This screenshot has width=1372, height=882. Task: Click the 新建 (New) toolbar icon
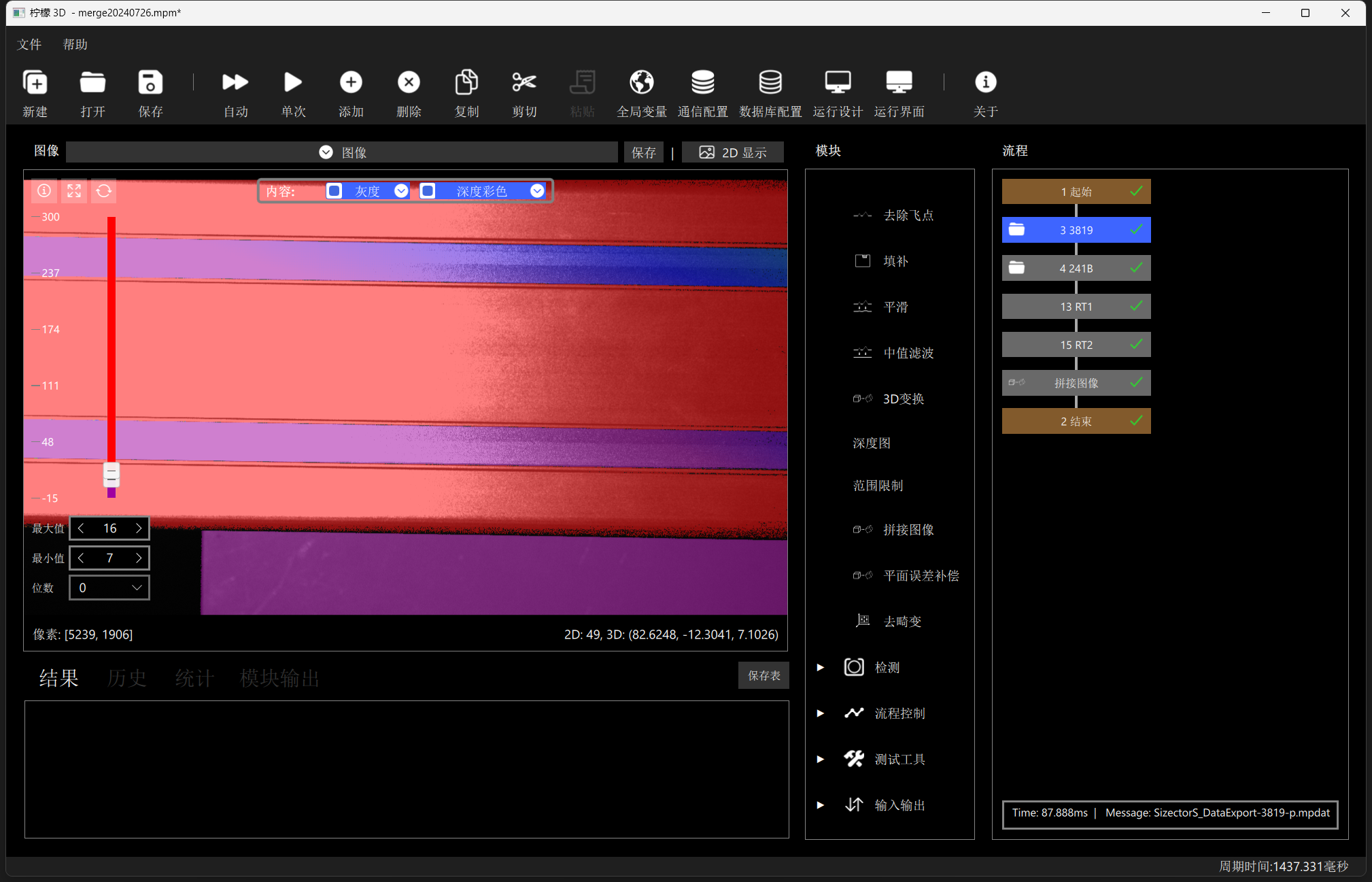[x=35, y=82]
